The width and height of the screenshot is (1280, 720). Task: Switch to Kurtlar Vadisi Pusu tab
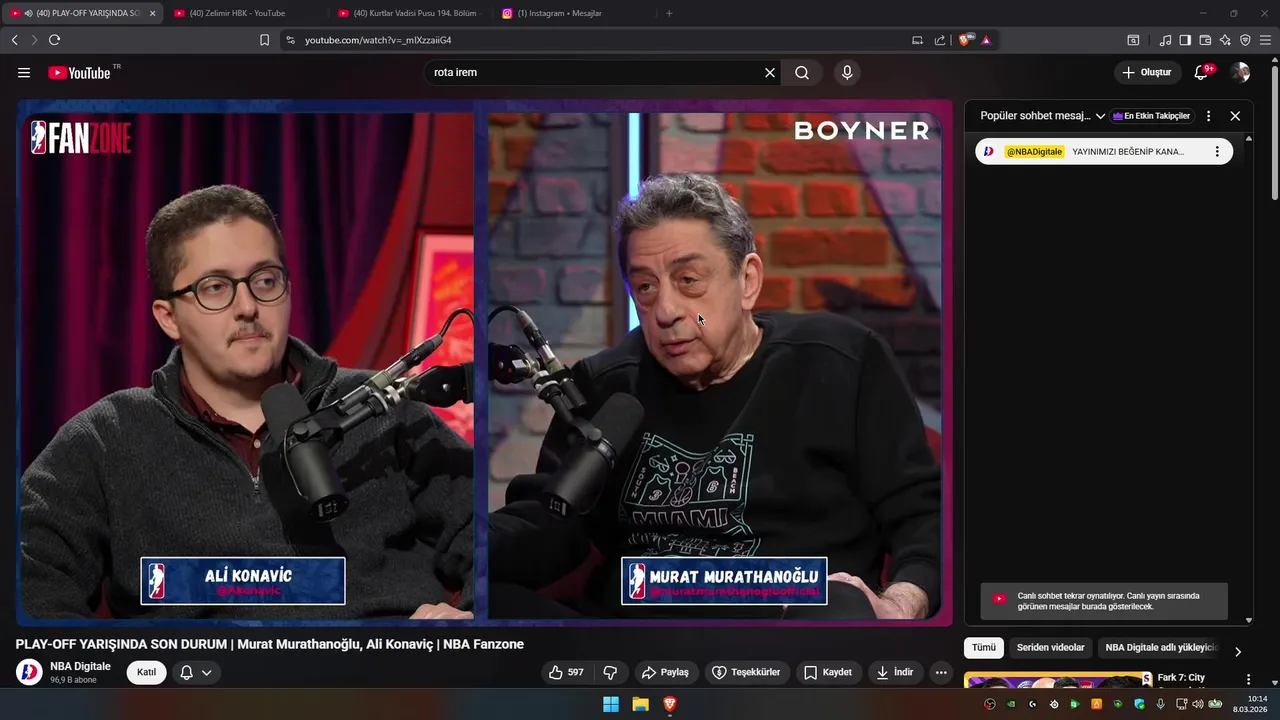coord(410,13)
